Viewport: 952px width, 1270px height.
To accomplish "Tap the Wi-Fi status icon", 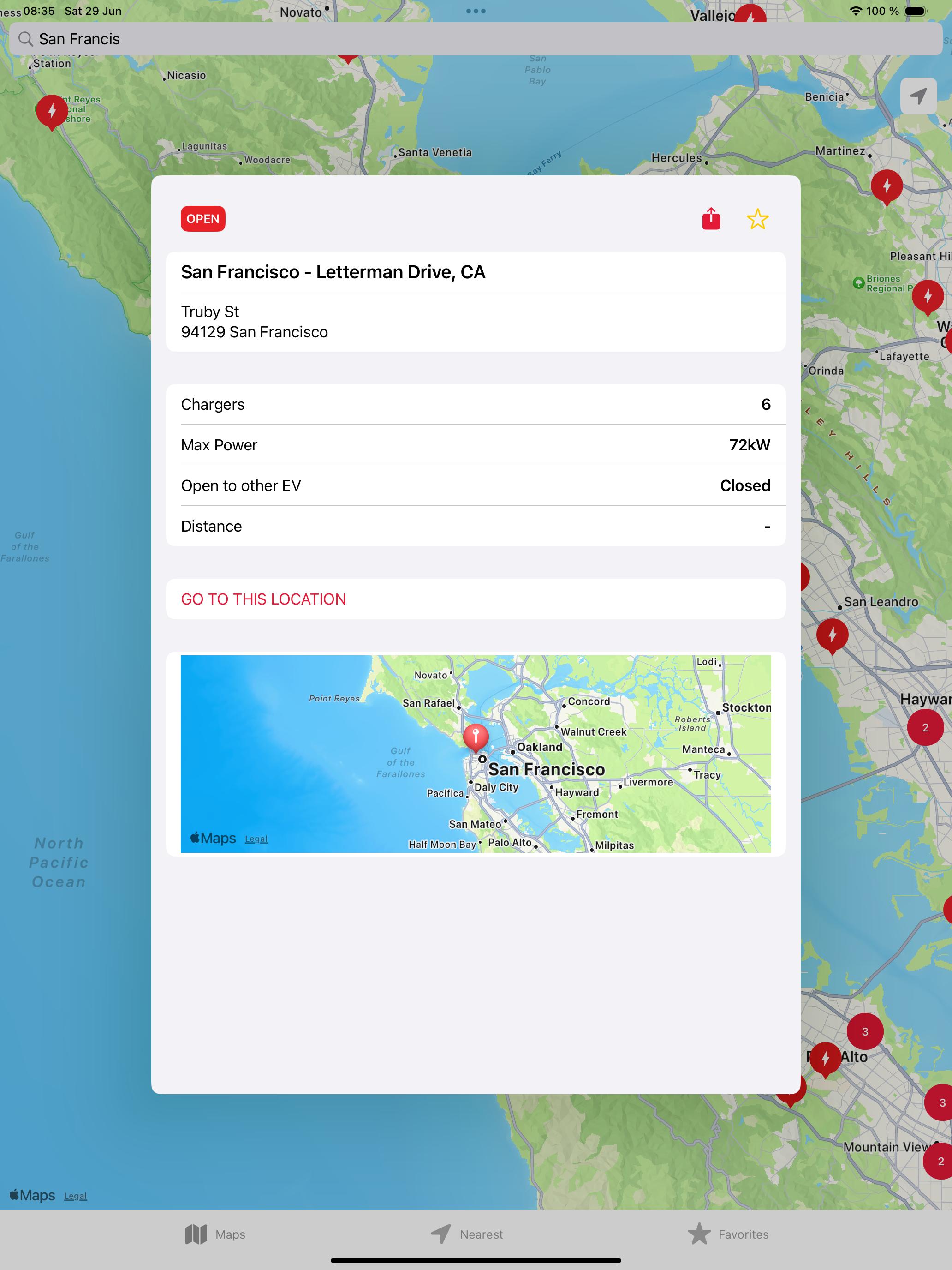I will click(856, 11).
